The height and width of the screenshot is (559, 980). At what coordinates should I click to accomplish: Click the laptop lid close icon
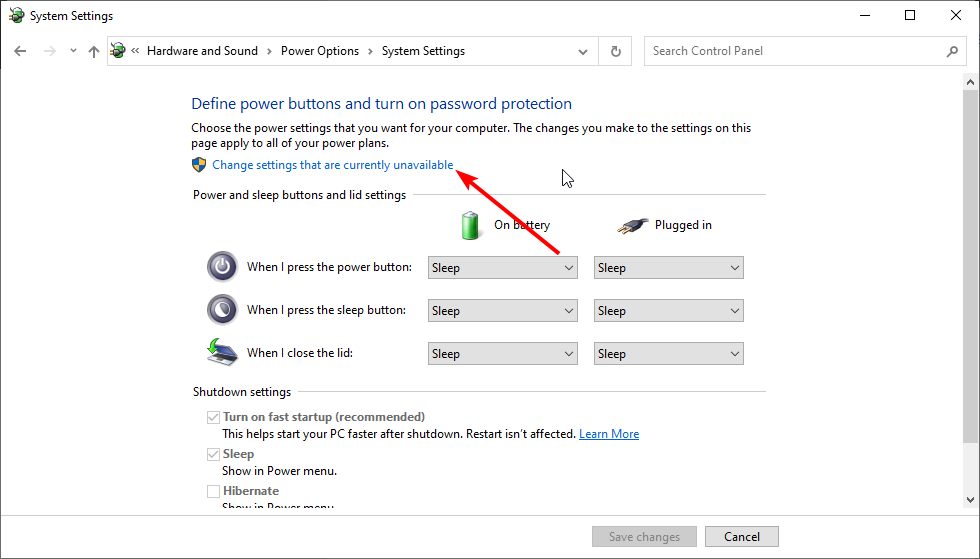pos(222,352)
